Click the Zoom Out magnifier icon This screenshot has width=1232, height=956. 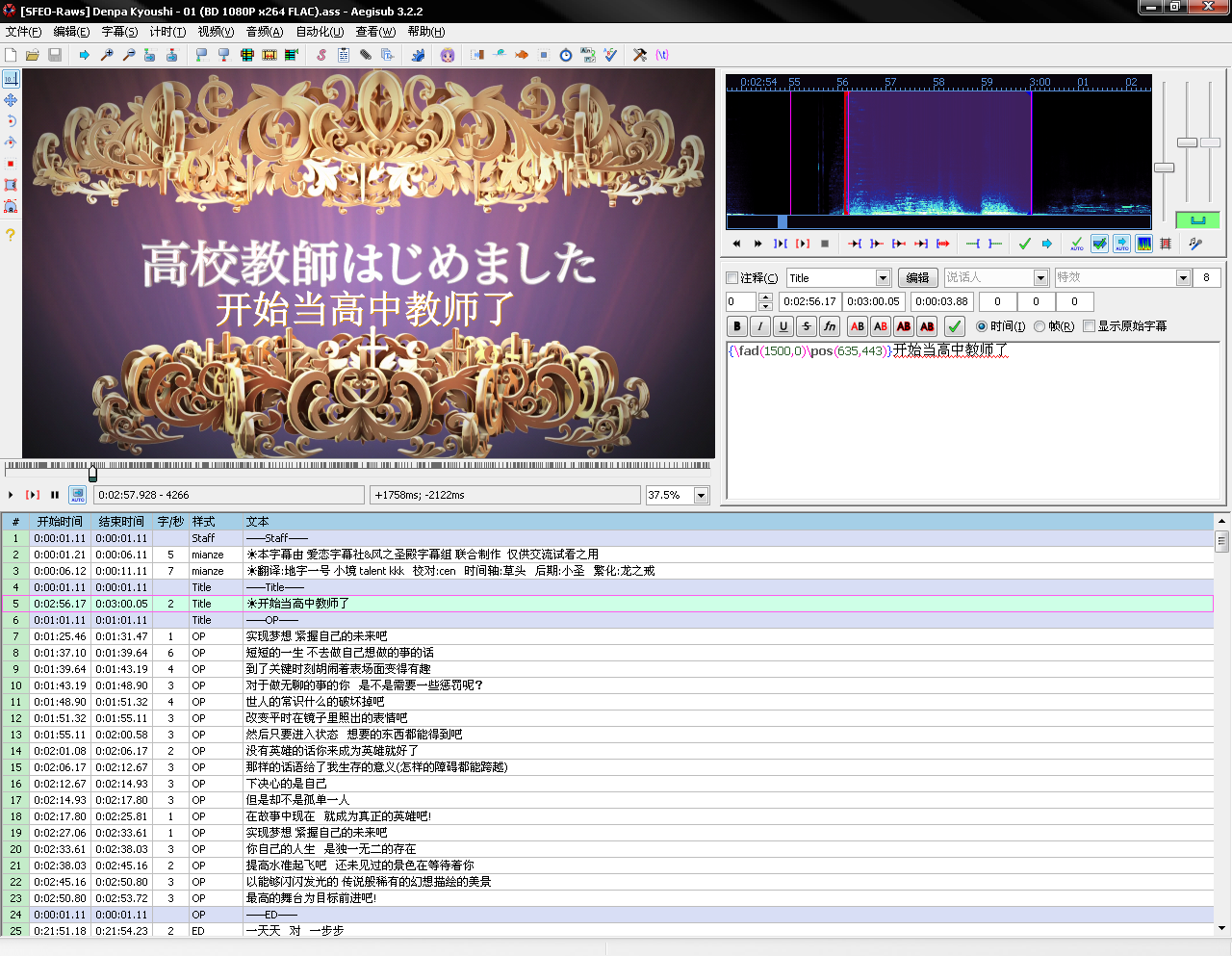click(129, 55)
